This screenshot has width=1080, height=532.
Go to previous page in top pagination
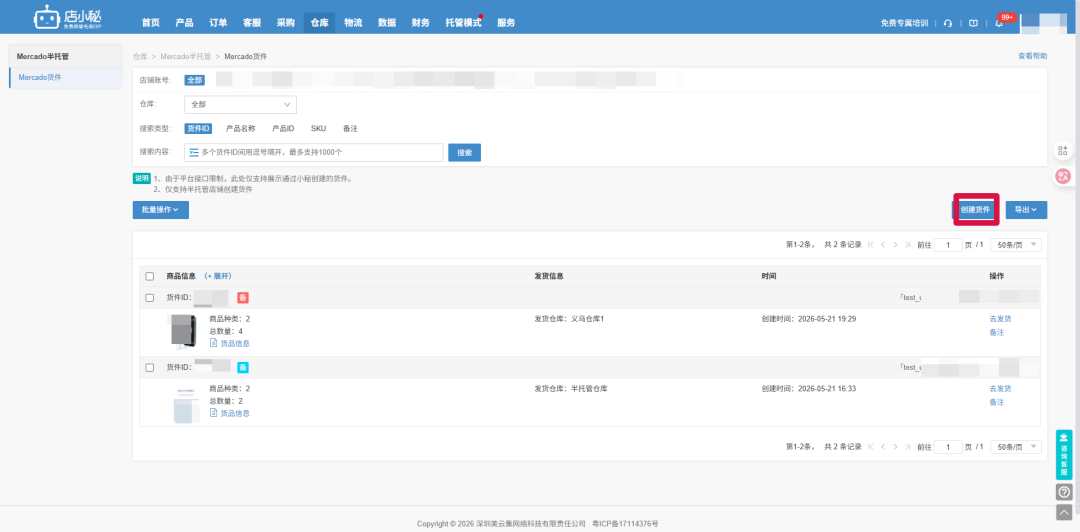(x=883, y=245)
